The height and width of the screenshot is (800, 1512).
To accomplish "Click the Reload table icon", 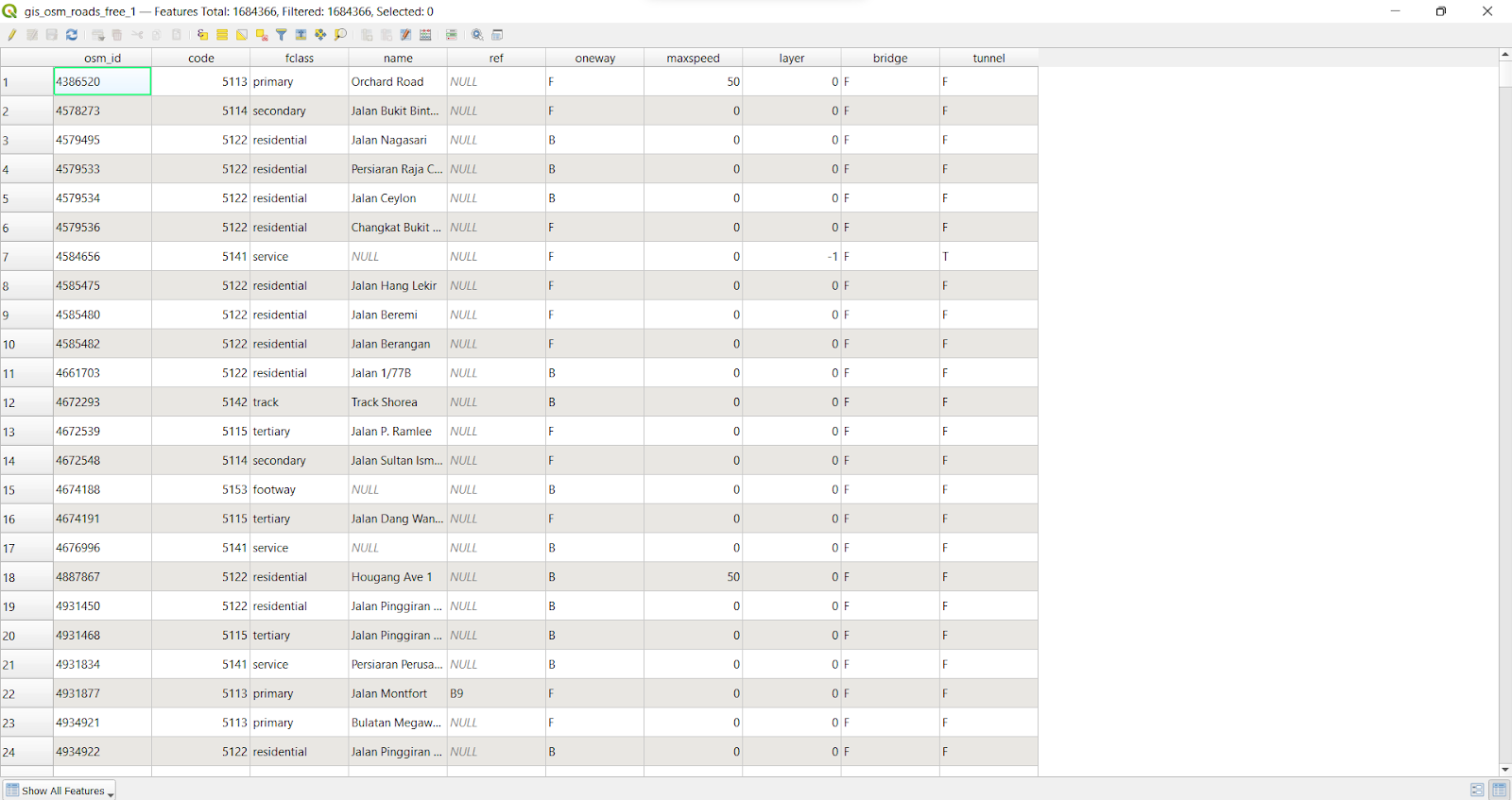I will point(72,35).
